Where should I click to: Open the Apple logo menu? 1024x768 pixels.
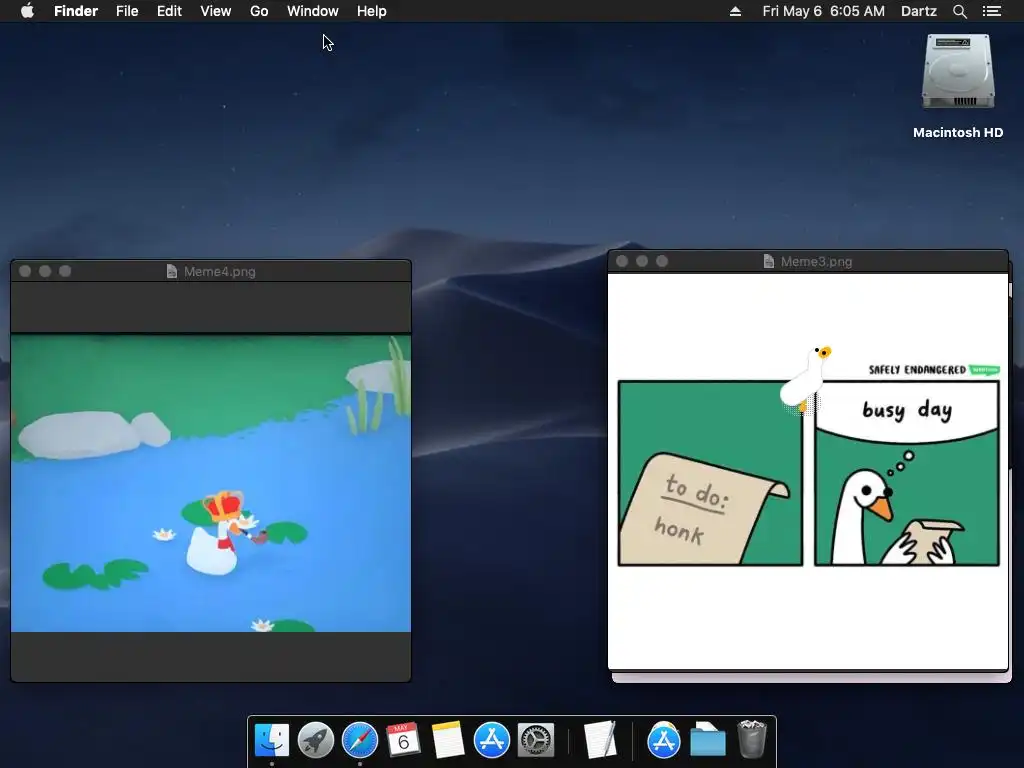pyautogui.click(x=27, y=11)
